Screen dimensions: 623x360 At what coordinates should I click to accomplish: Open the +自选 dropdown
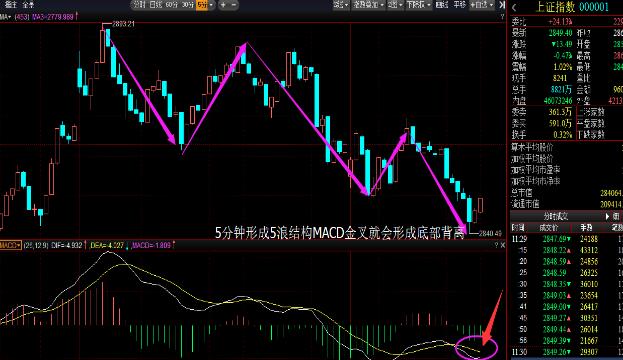[482, 5]
